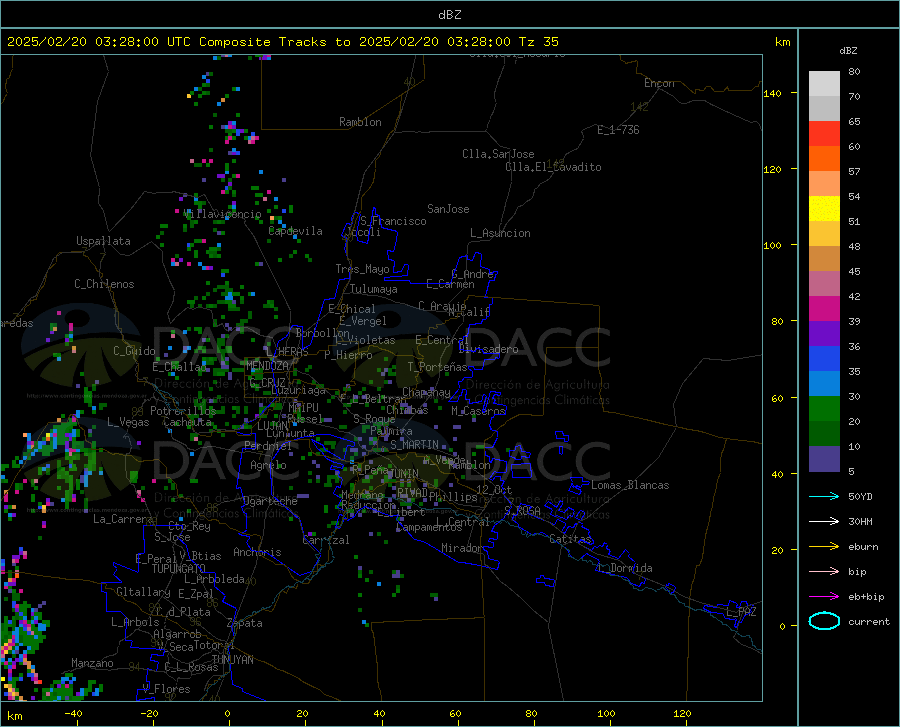Click the Manzano map label
Image resolution: width=900 pixels, height=727 pixels.
[92, 663]
